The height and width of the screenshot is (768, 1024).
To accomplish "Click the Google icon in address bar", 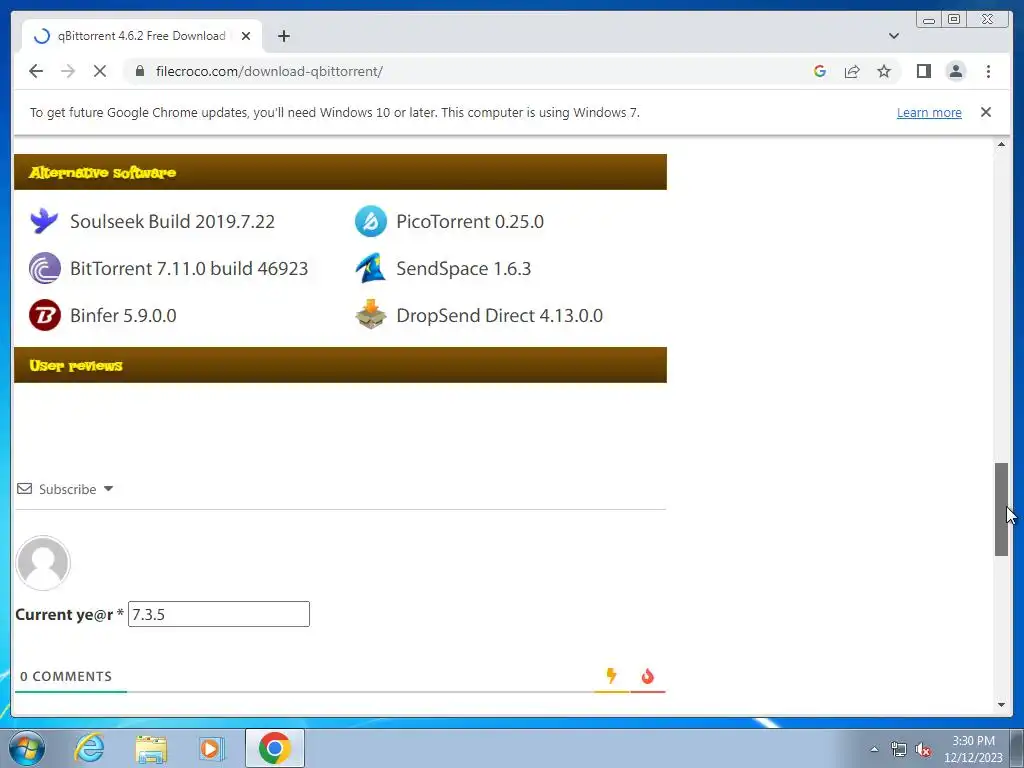I will point(820,71).
